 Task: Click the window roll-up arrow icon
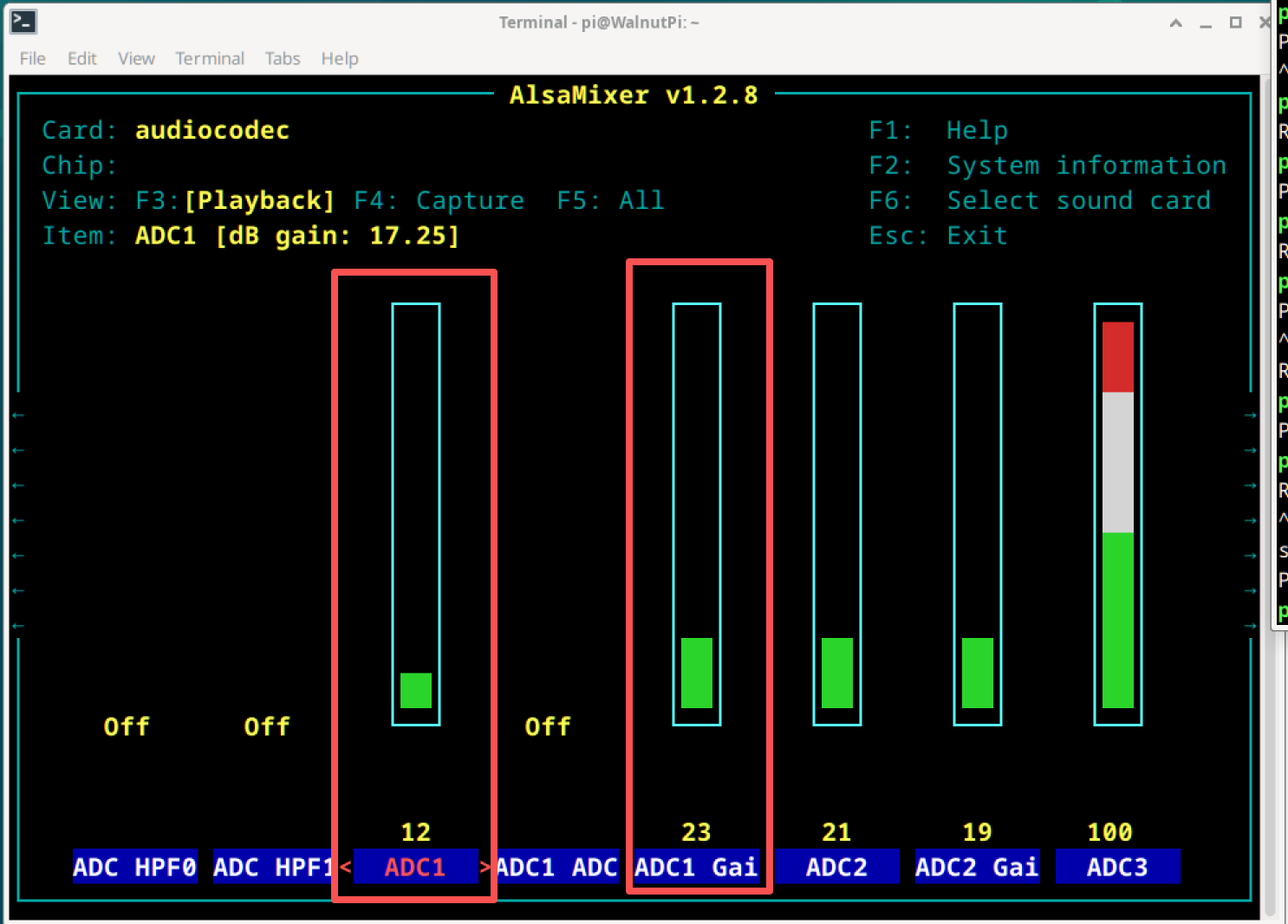pos(1176,23)
